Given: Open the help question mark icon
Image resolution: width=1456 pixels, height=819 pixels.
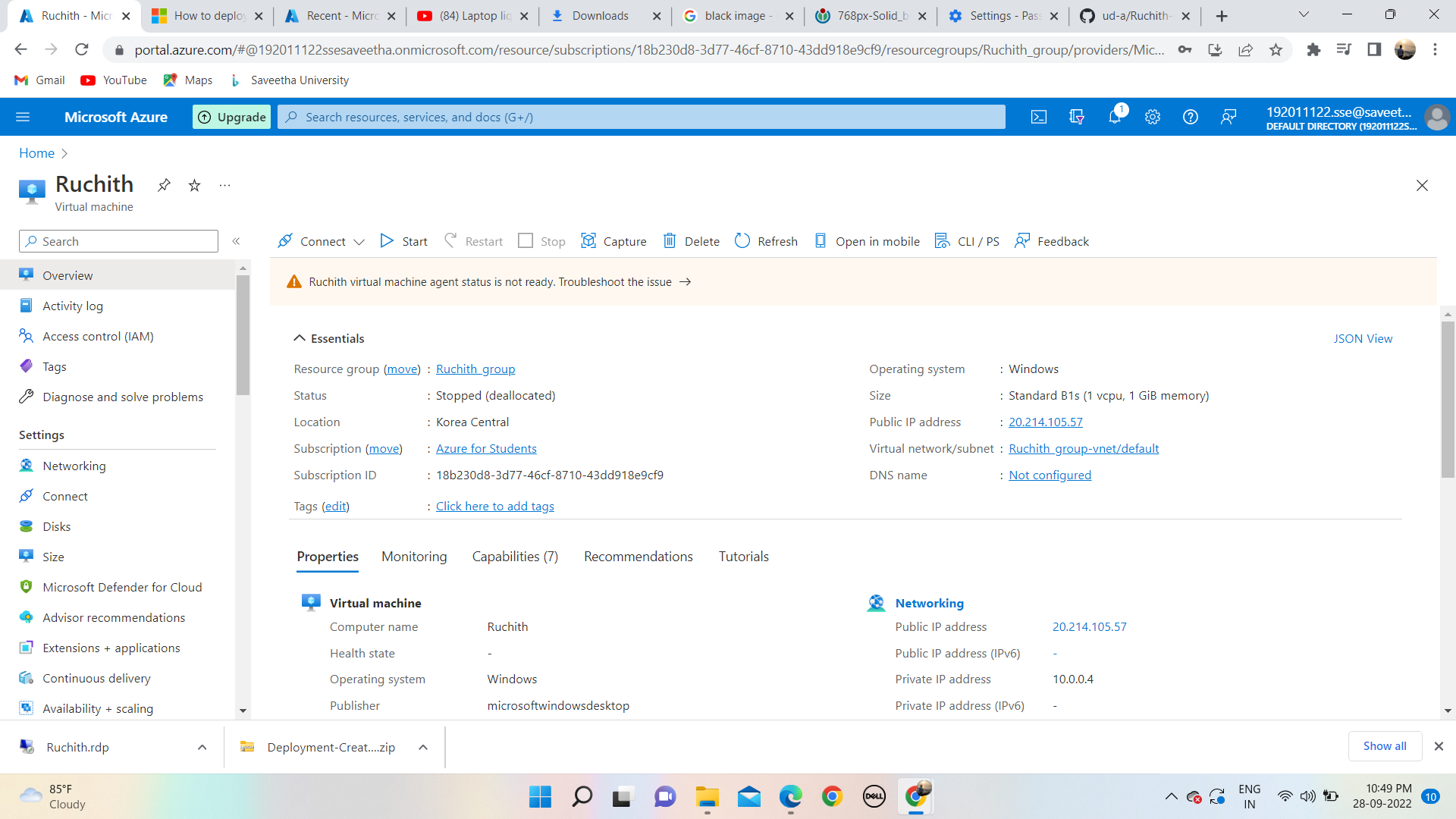Looking at the screenshot, I should (x=1191, y=117).
